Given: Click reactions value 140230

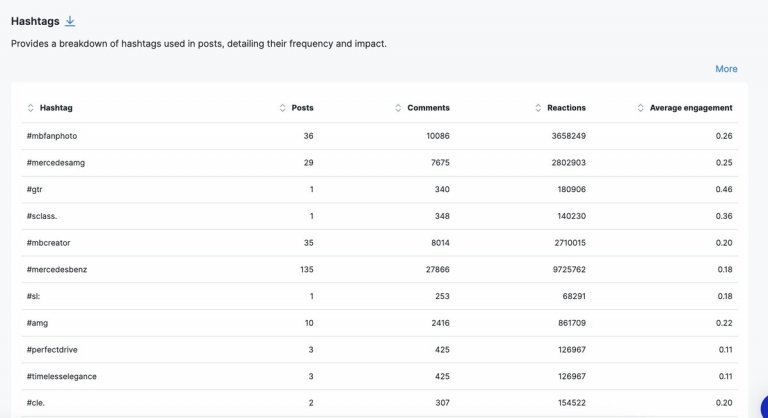Looking at the screenshot, I should click(571, 216).
